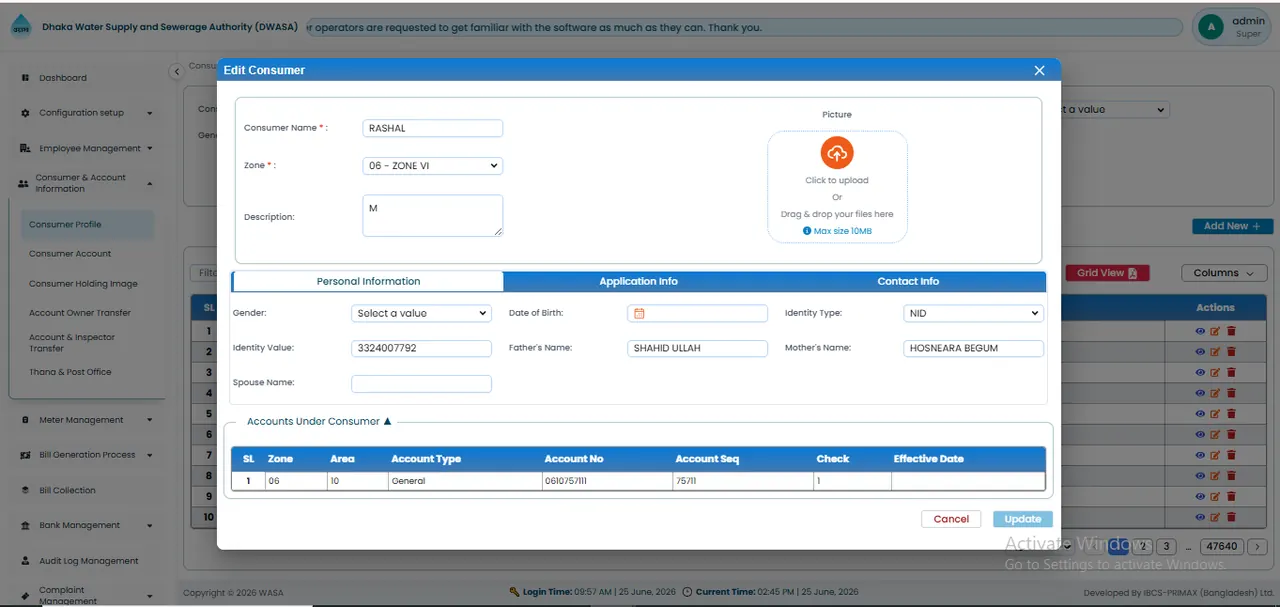
Task: Open Account & Inspector Transfer in the sidebar
Action: 72,343
